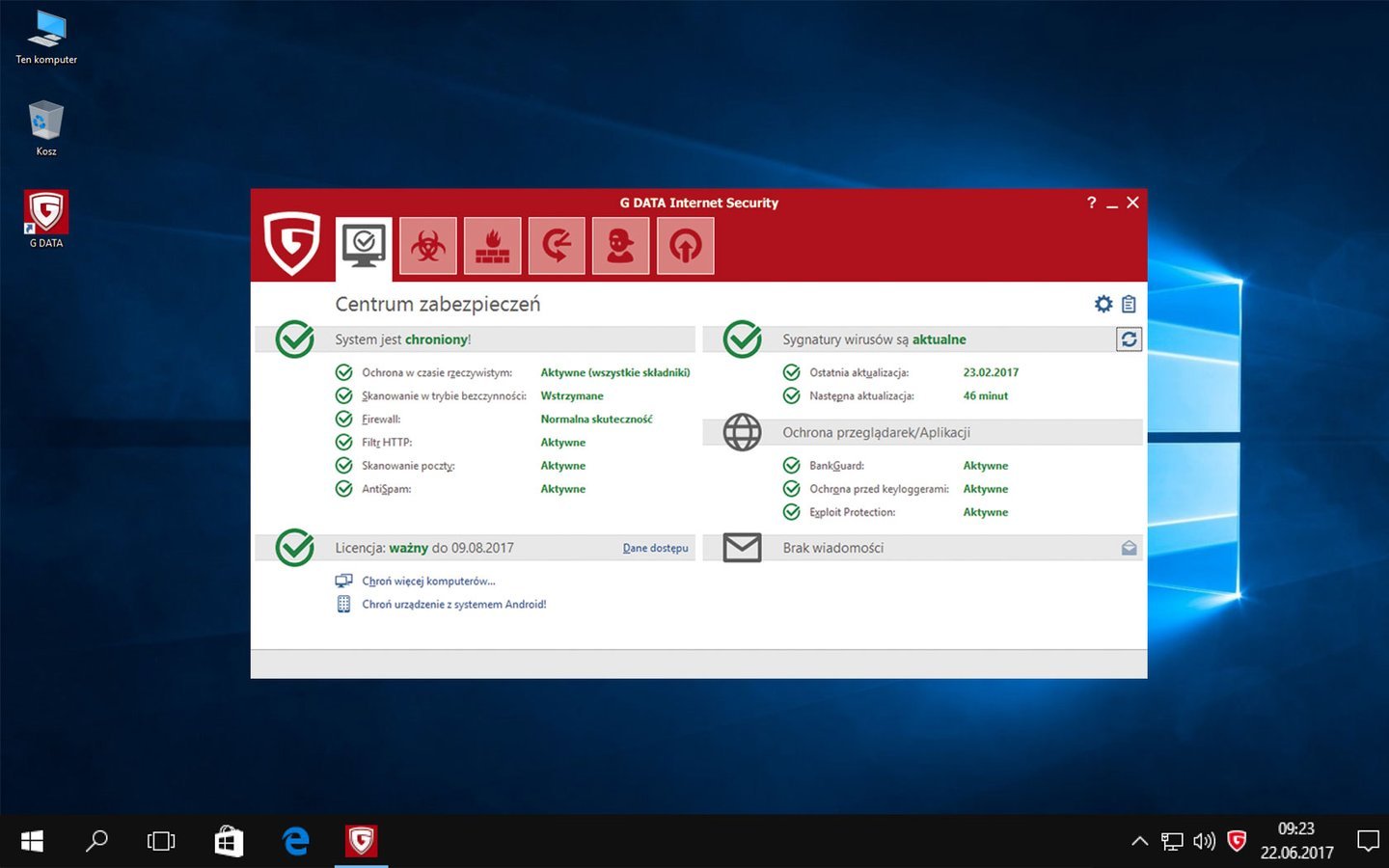Image resolution: width=1389 pixels, height=868 pixels.
Task: Open the Autostart manager tab icon
Action: click(x=685, y=246)
